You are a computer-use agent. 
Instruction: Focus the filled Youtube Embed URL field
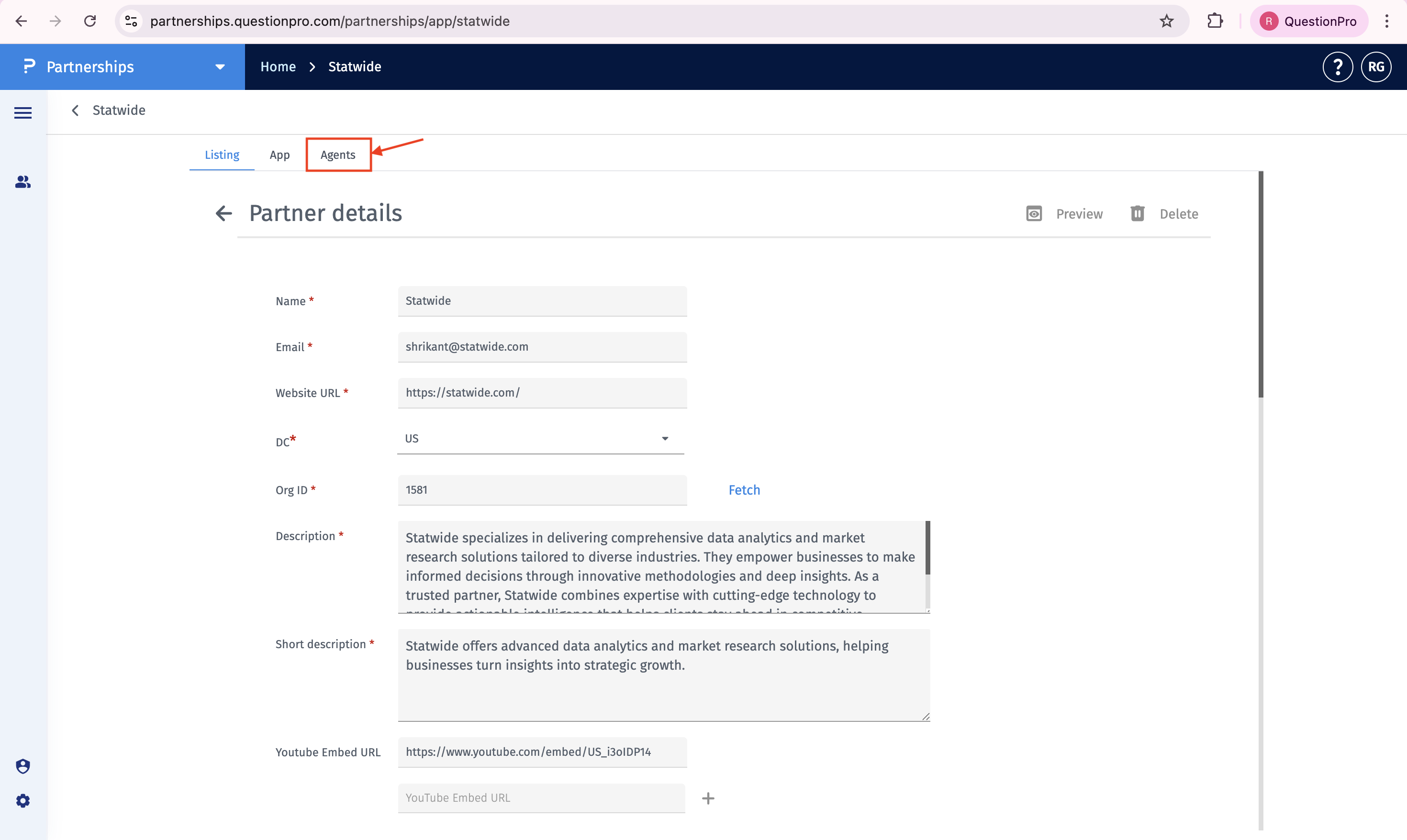(x=542, y=752)
